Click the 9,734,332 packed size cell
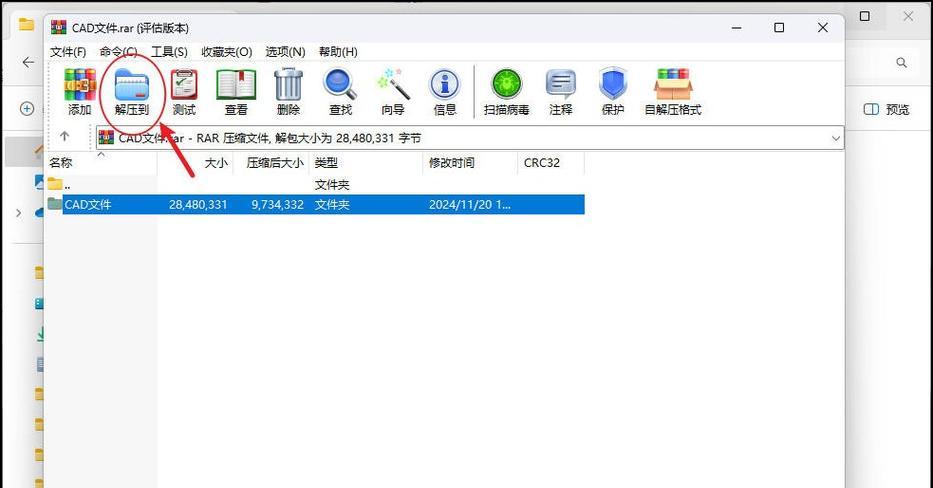 tap(277, 205)
